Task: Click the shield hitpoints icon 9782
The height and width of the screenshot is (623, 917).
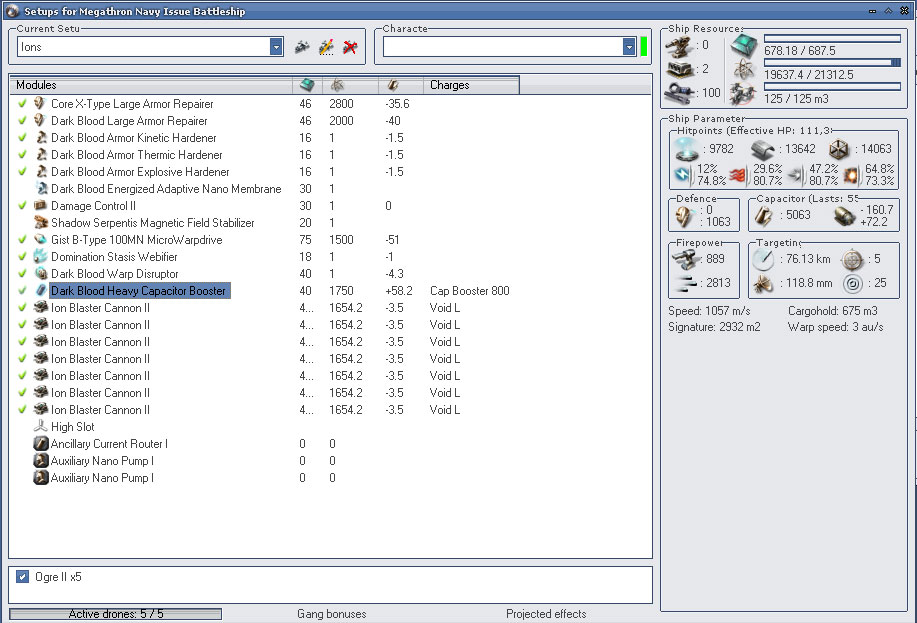Action: 687,150
